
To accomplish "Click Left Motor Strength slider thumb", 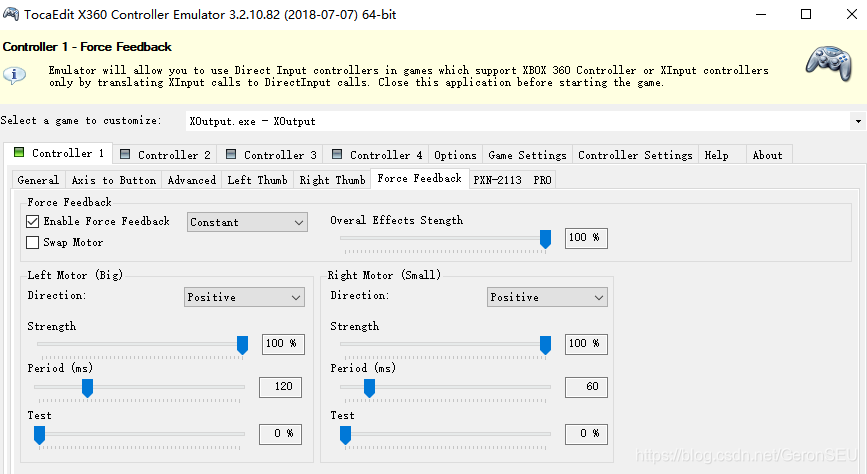I will pos(242,345).
